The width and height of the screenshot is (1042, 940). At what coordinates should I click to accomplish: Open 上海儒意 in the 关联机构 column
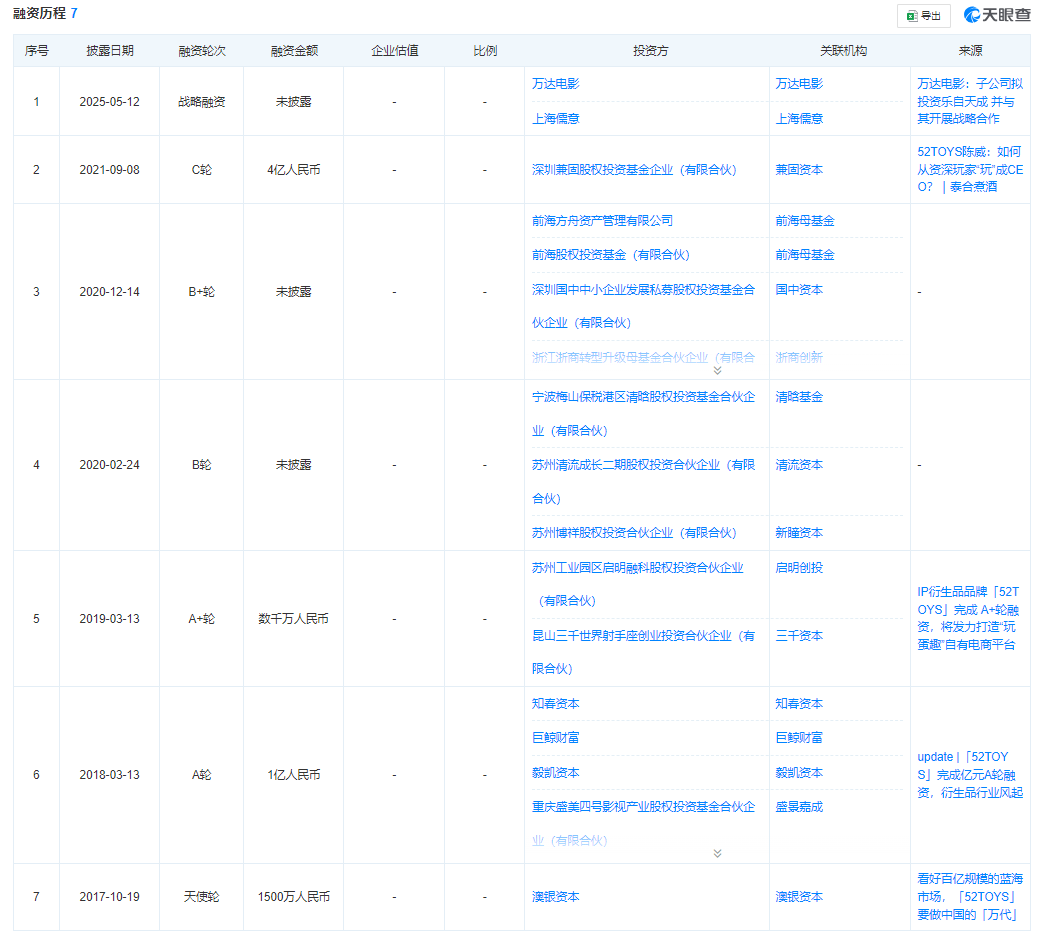[x=799, y=119]
